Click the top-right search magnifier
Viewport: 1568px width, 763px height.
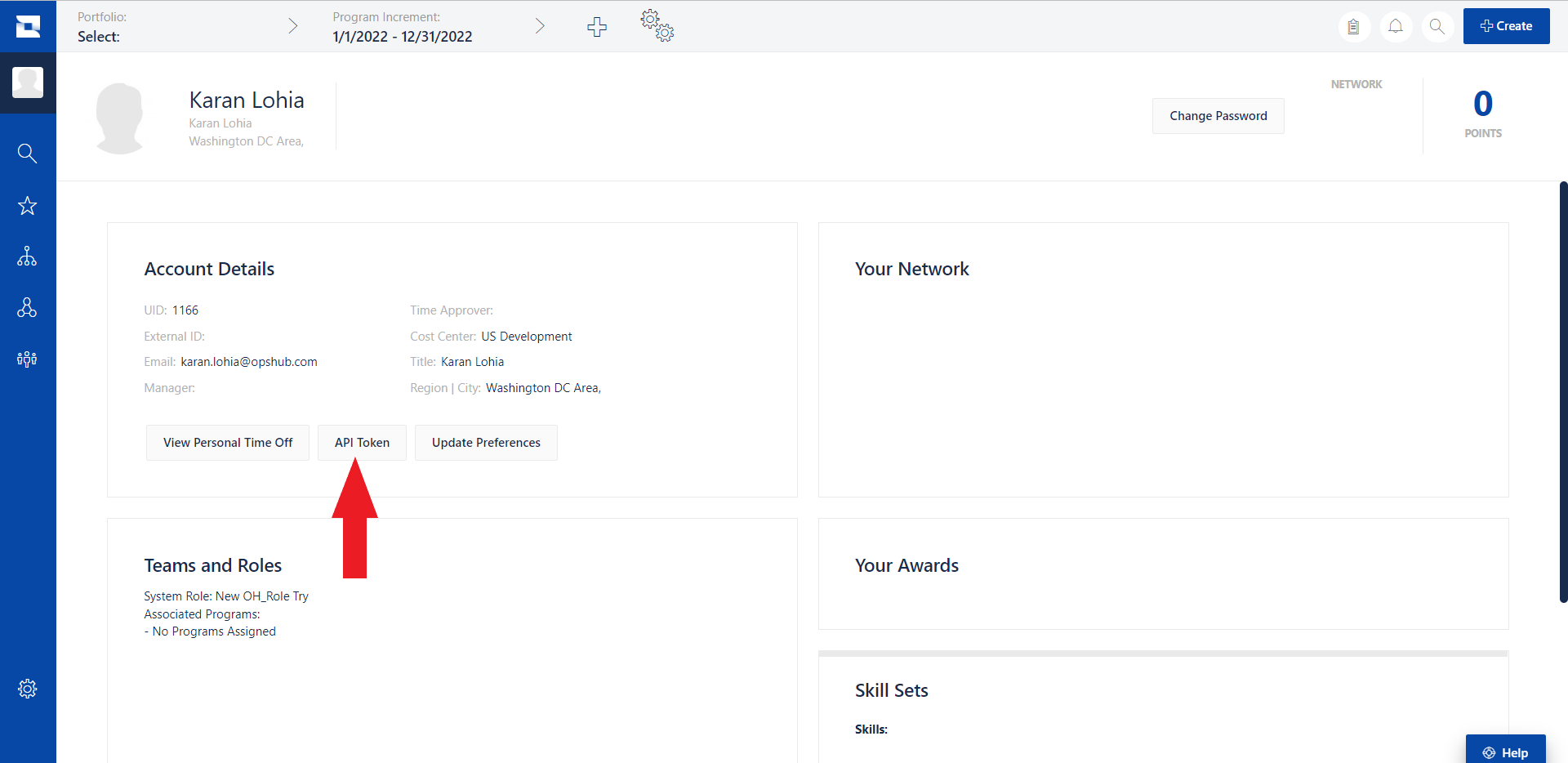click(x=1437, y=26)
